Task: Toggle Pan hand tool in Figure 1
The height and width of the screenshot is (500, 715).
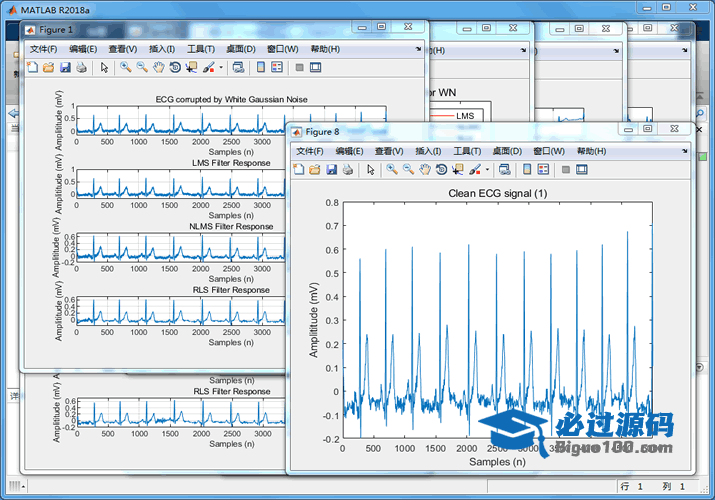Action: click(x=158, y=67)
